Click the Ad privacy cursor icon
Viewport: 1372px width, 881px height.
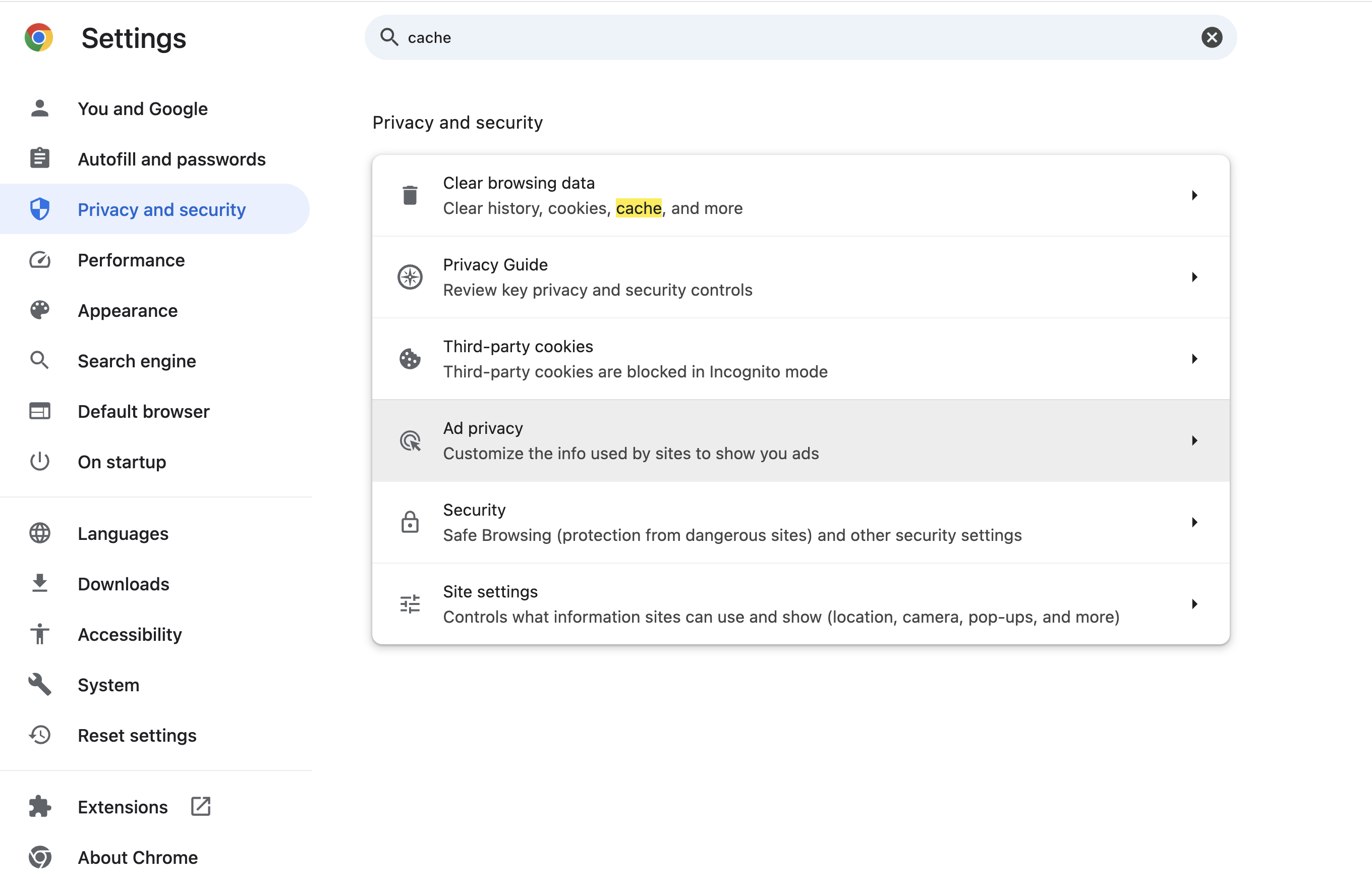tap(410, 440)
